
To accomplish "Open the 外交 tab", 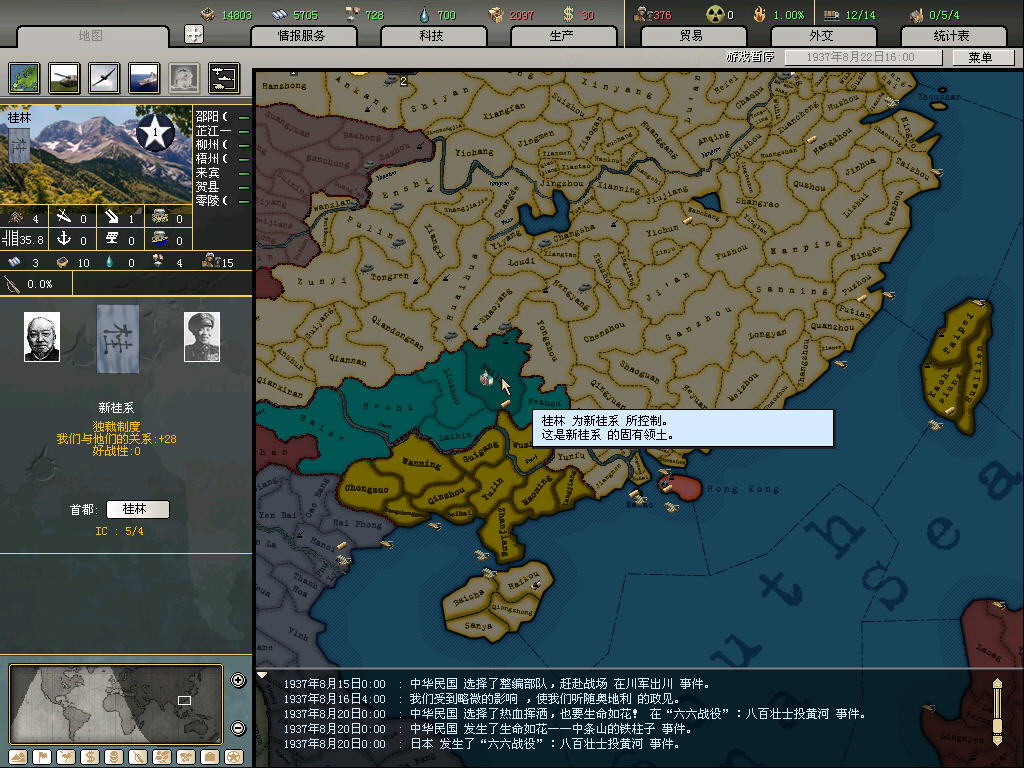I will (x=822, y=36).
